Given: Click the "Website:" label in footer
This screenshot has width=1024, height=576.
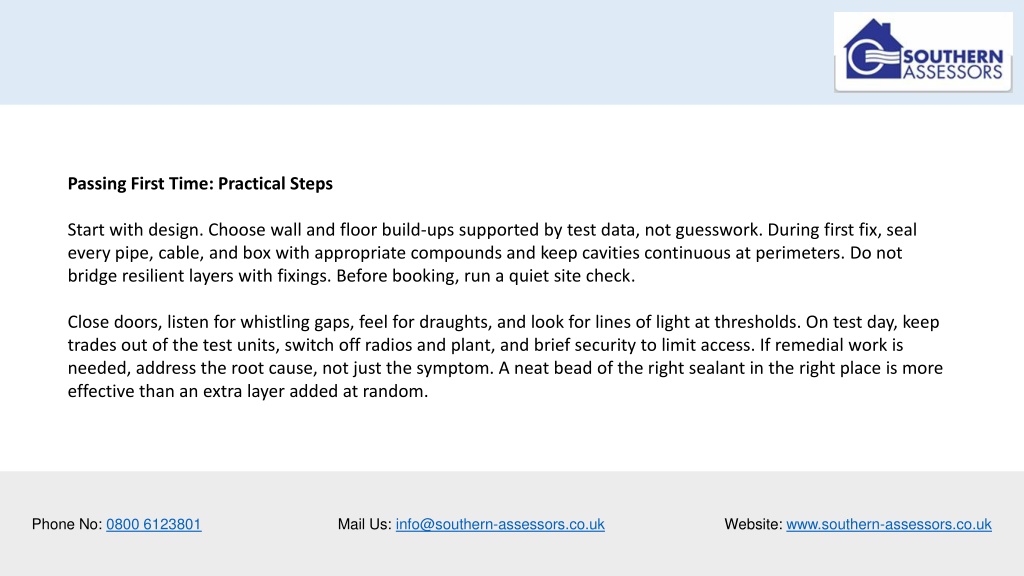Looking at the screenshot, I should pyautogui.click(x=754, y=524).
